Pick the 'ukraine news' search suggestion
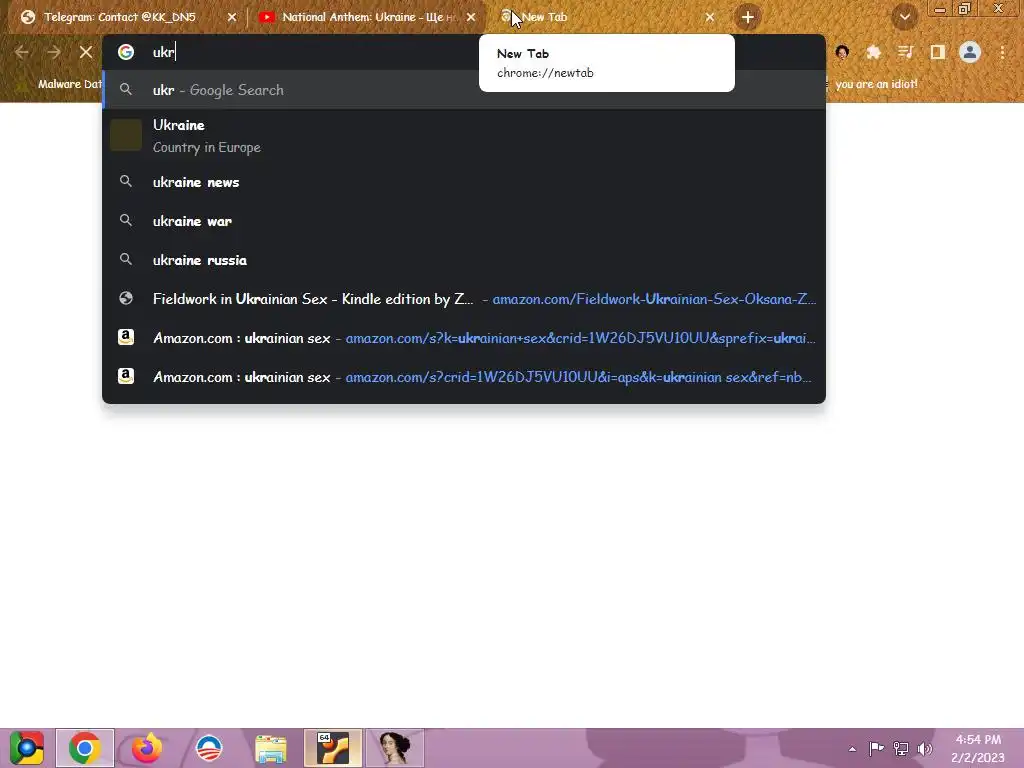 click(x=464, y=182)
